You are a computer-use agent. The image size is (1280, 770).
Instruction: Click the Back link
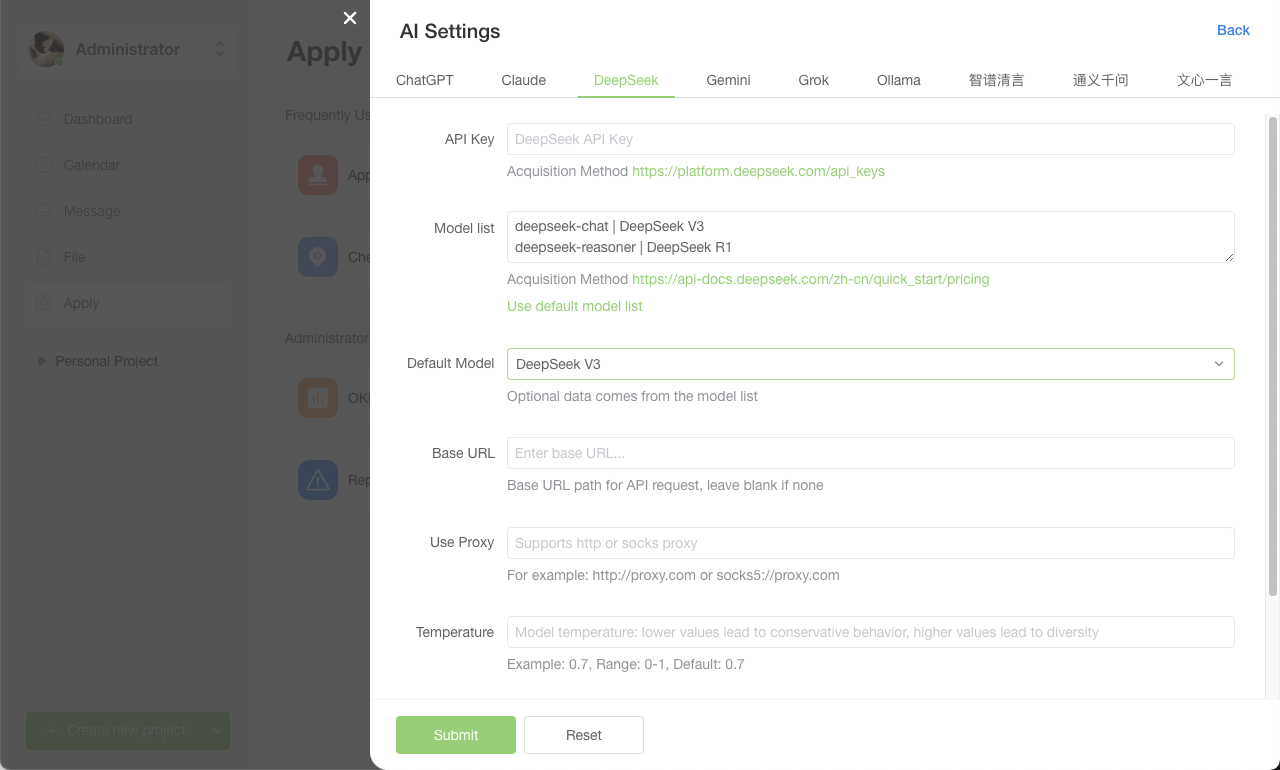(1233, 30)
